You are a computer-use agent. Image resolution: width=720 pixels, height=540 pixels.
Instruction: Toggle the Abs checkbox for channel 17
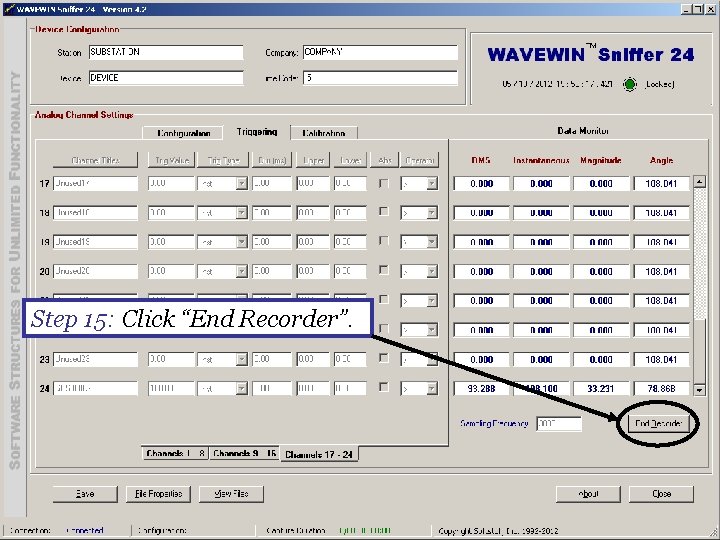[x=384, y=183]
